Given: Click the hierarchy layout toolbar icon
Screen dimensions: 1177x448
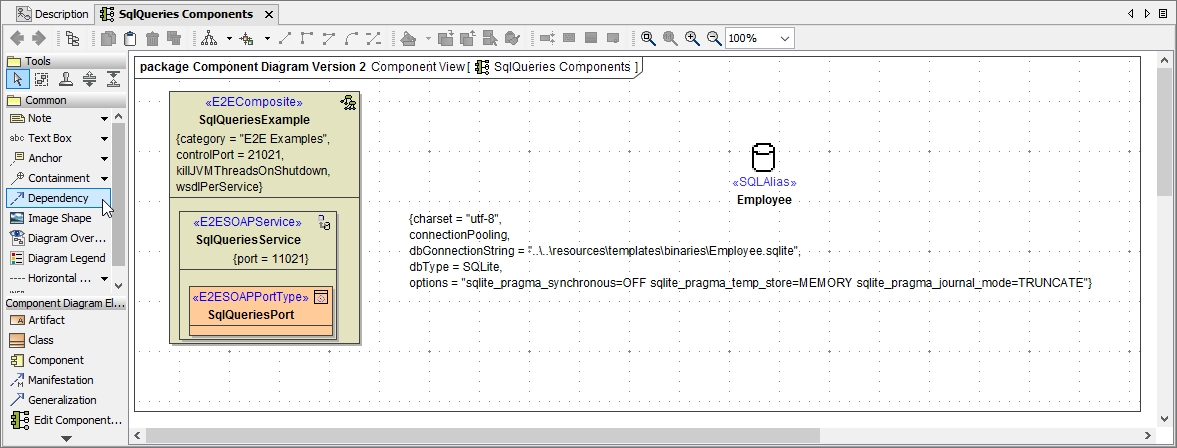Looking at the screenshot, I should [209, 38].
